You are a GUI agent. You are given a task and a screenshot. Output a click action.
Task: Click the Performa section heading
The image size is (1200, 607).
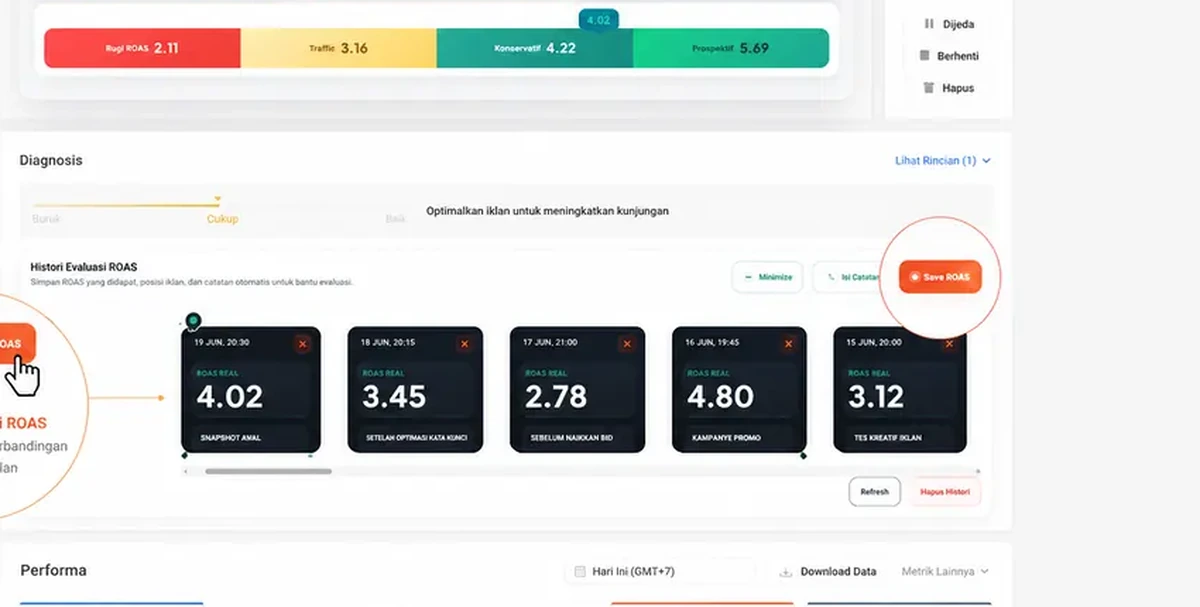click(x=53, y=570)
